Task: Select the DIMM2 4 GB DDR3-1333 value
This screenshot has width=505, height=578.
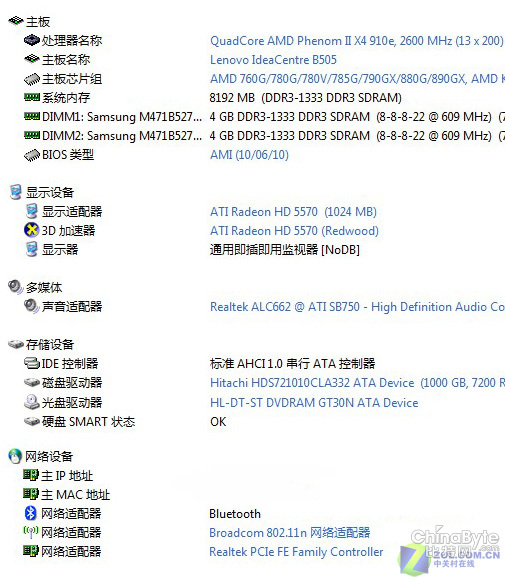Action: [357, 136]
